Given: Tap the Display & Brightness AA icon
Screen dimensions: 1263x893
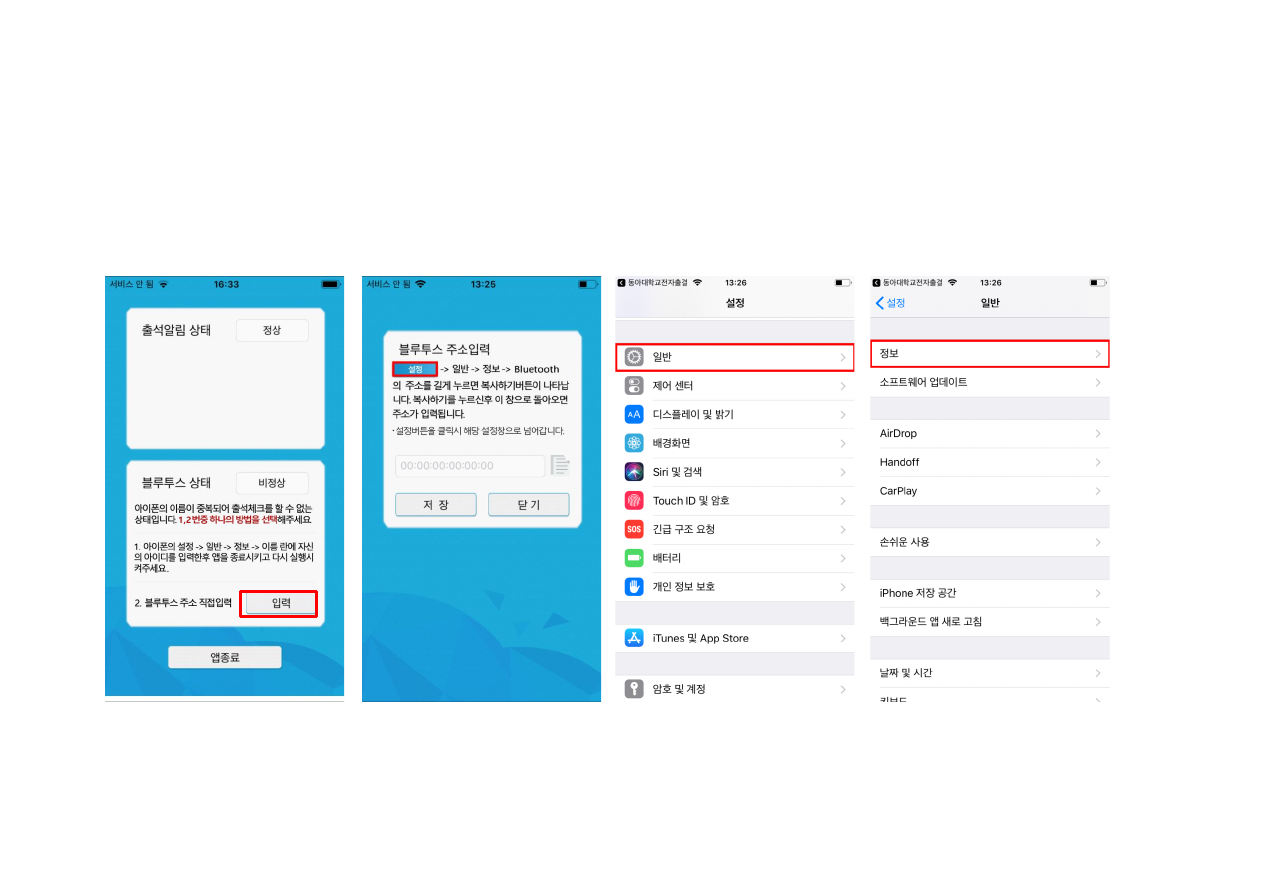Looking at the screenshot, I should pyautogui.click(x=634, y=414).
